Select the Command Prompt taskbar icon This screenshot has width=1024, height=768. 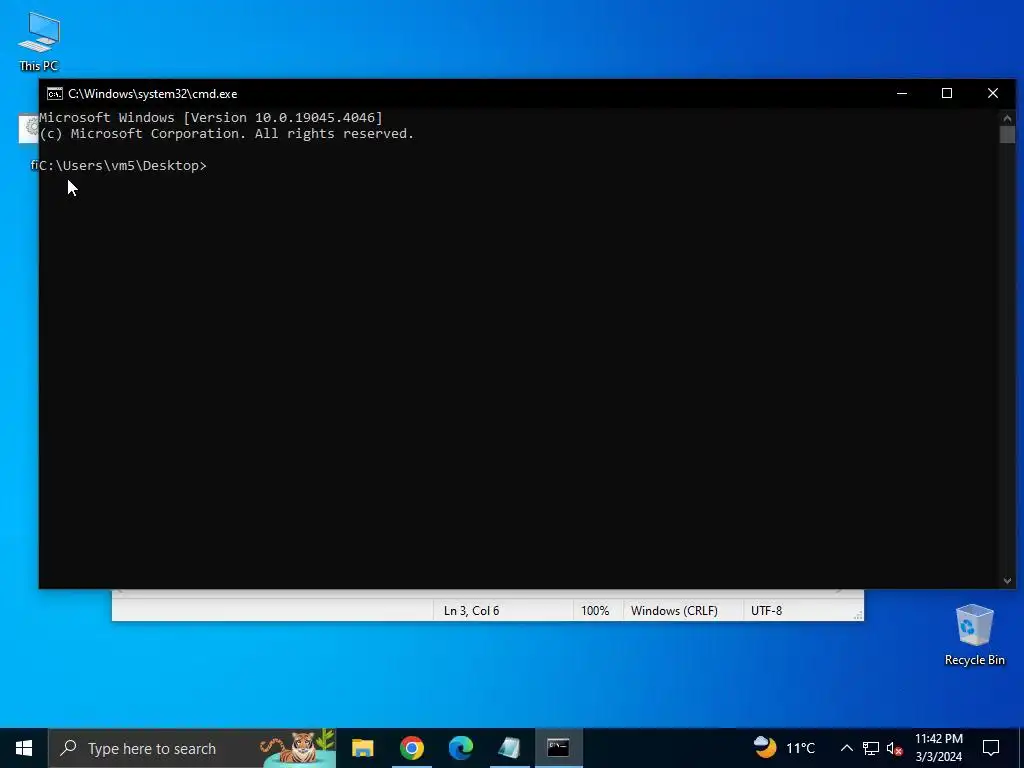click(558, 748)
